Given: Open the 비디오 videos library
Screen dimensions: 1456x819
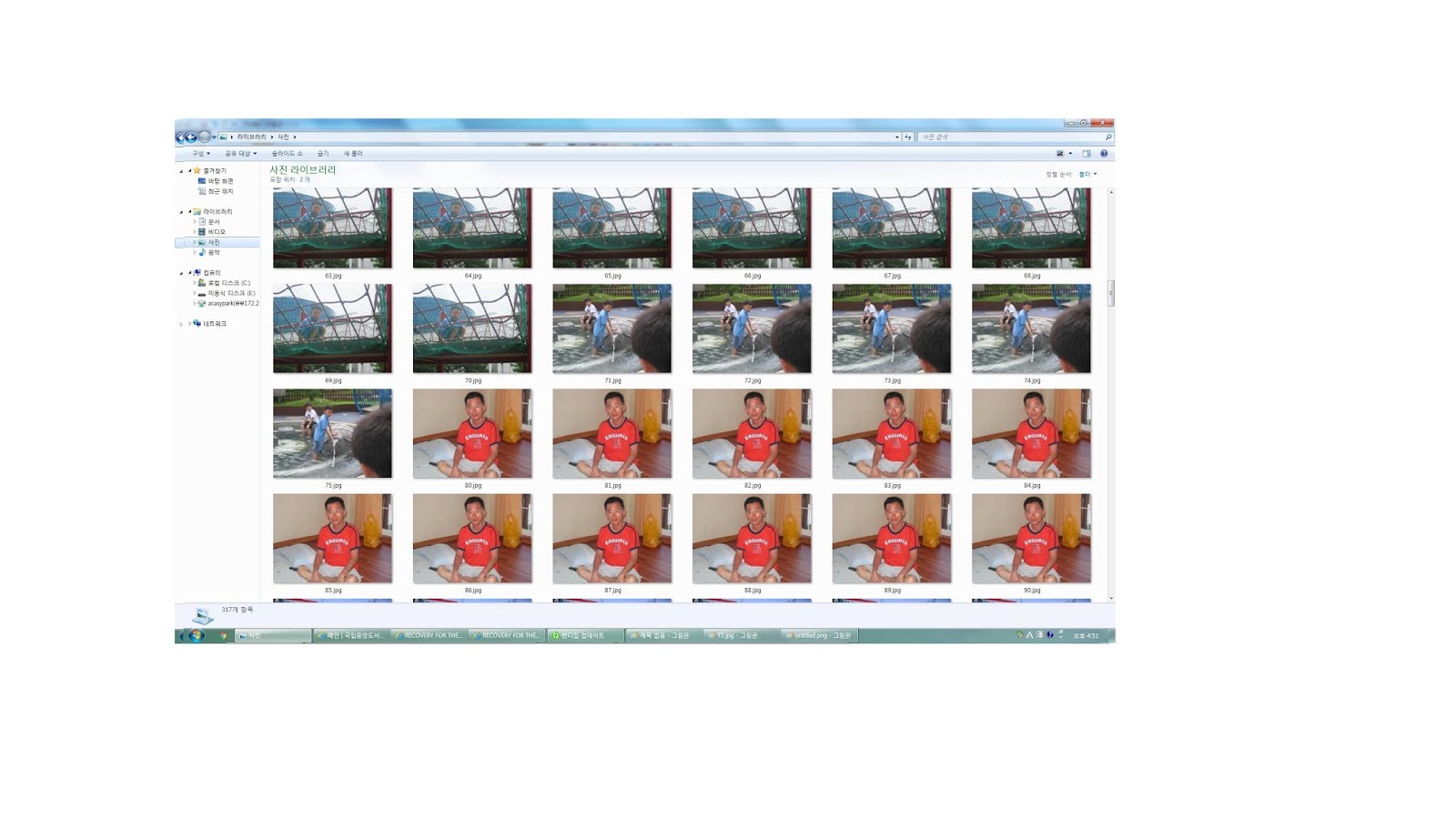Looking at the screenshot, I should pyautogui.click(x=217, y=232).
